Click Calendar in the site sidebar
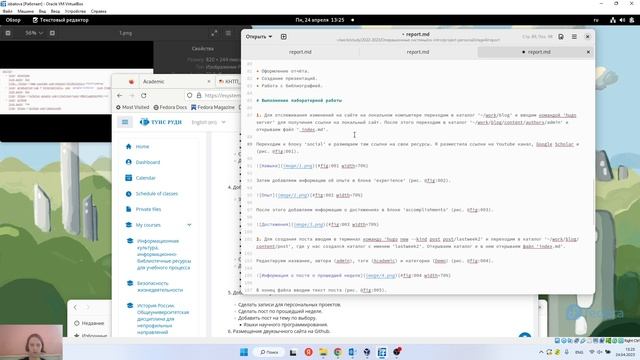 pos(145,178)
